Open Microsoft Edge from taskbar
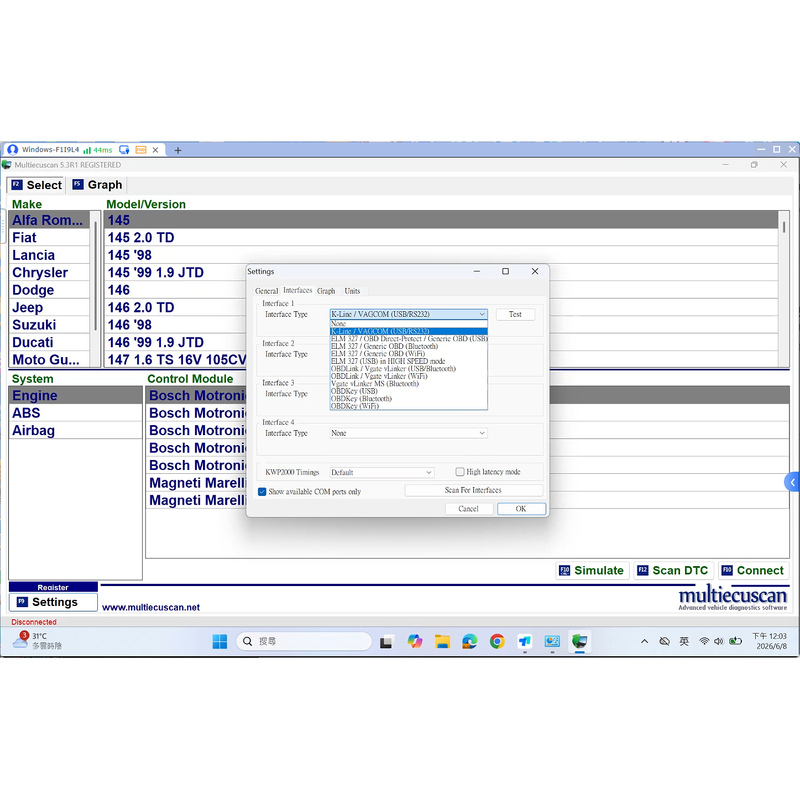The height and width of the screenshot is (800, 800). (x=470, y=641)
